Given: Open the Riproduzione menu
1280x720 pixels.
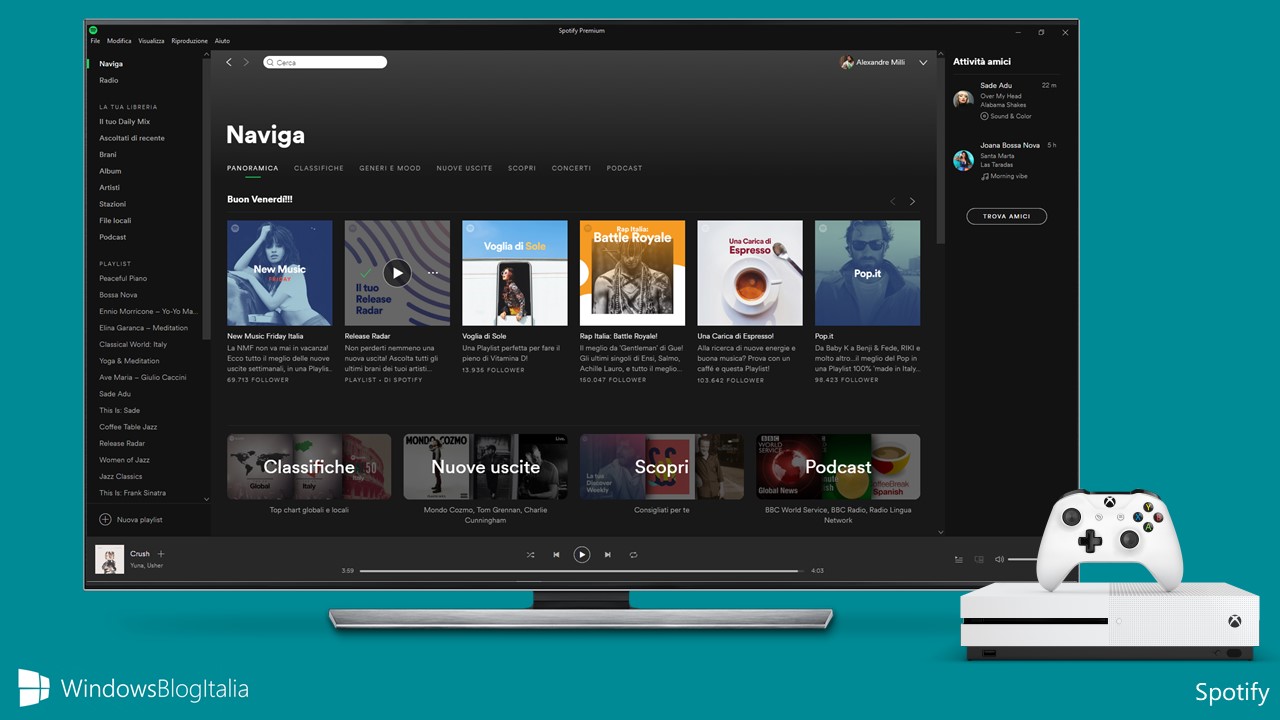Looking at the screenshot, I should pyautogui.click(x=188, y=40).
